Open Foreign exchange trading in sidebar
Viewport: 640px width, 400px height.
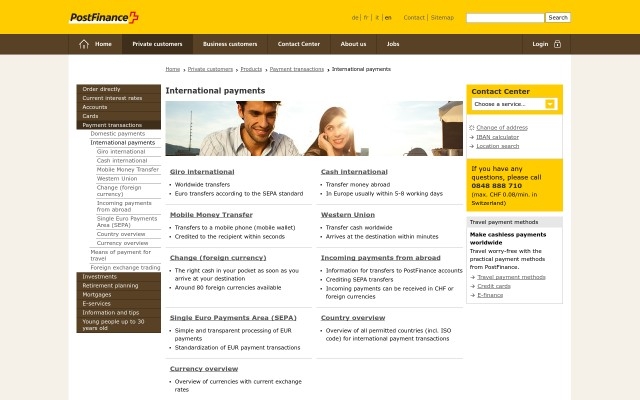[125, 268]
